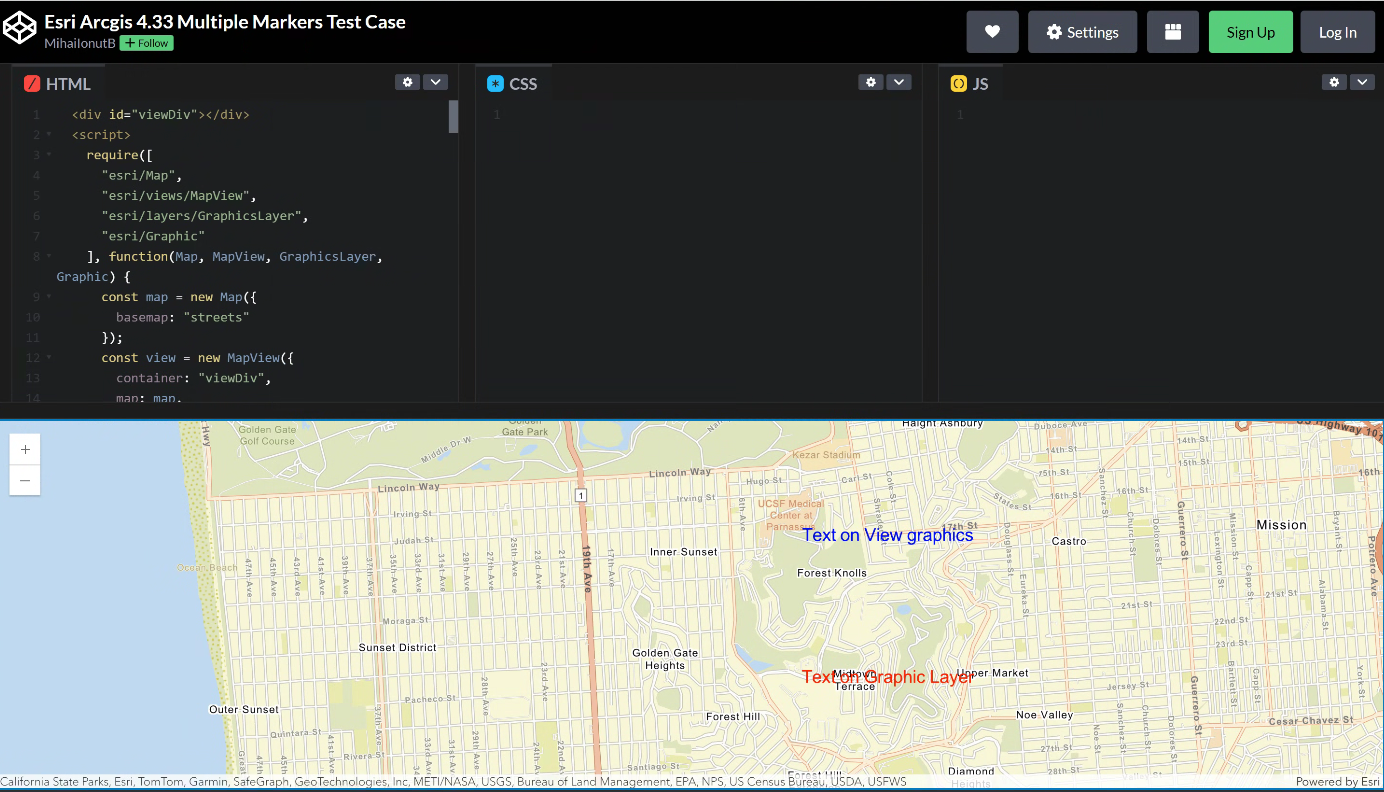The width and height of the screenshot is (1384, 792).
Task: Love this pen with the heart button
Action: coord(992,32)
